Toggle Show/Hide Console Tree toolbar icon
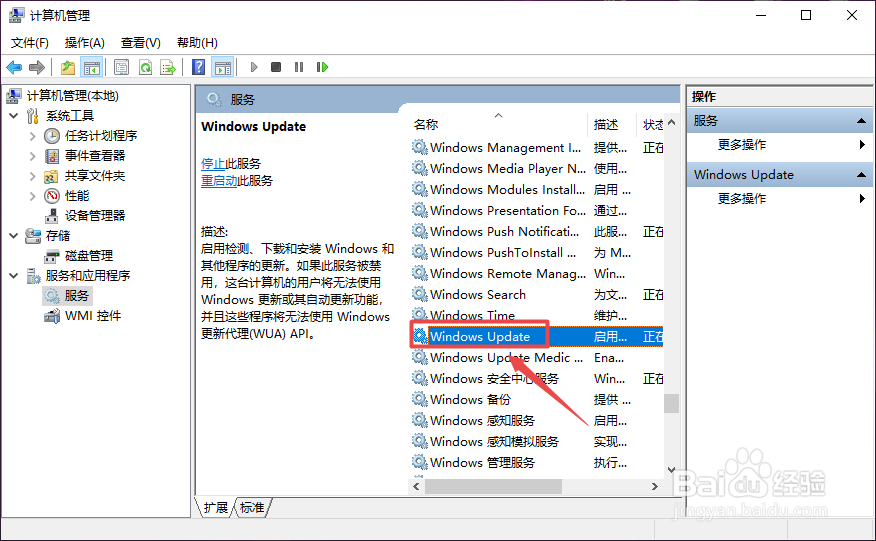The height and width of the screenshot is (541, 876). [92, 68]
